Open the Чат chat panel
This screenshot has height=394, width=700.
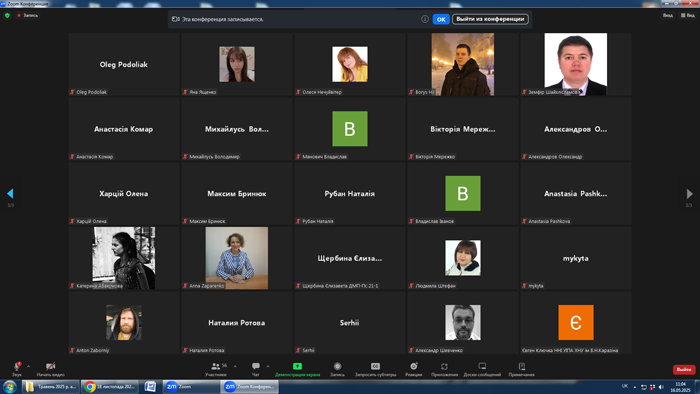[255, 369]
